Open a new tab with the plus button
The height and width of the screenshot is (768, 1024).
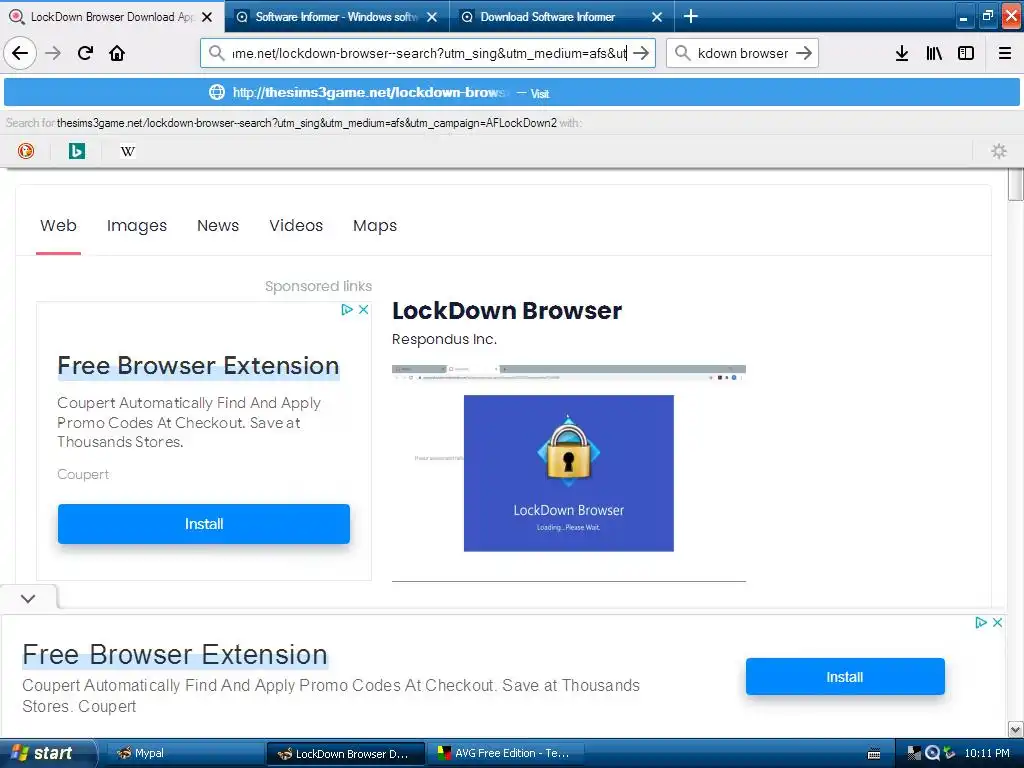coord(690,16)
